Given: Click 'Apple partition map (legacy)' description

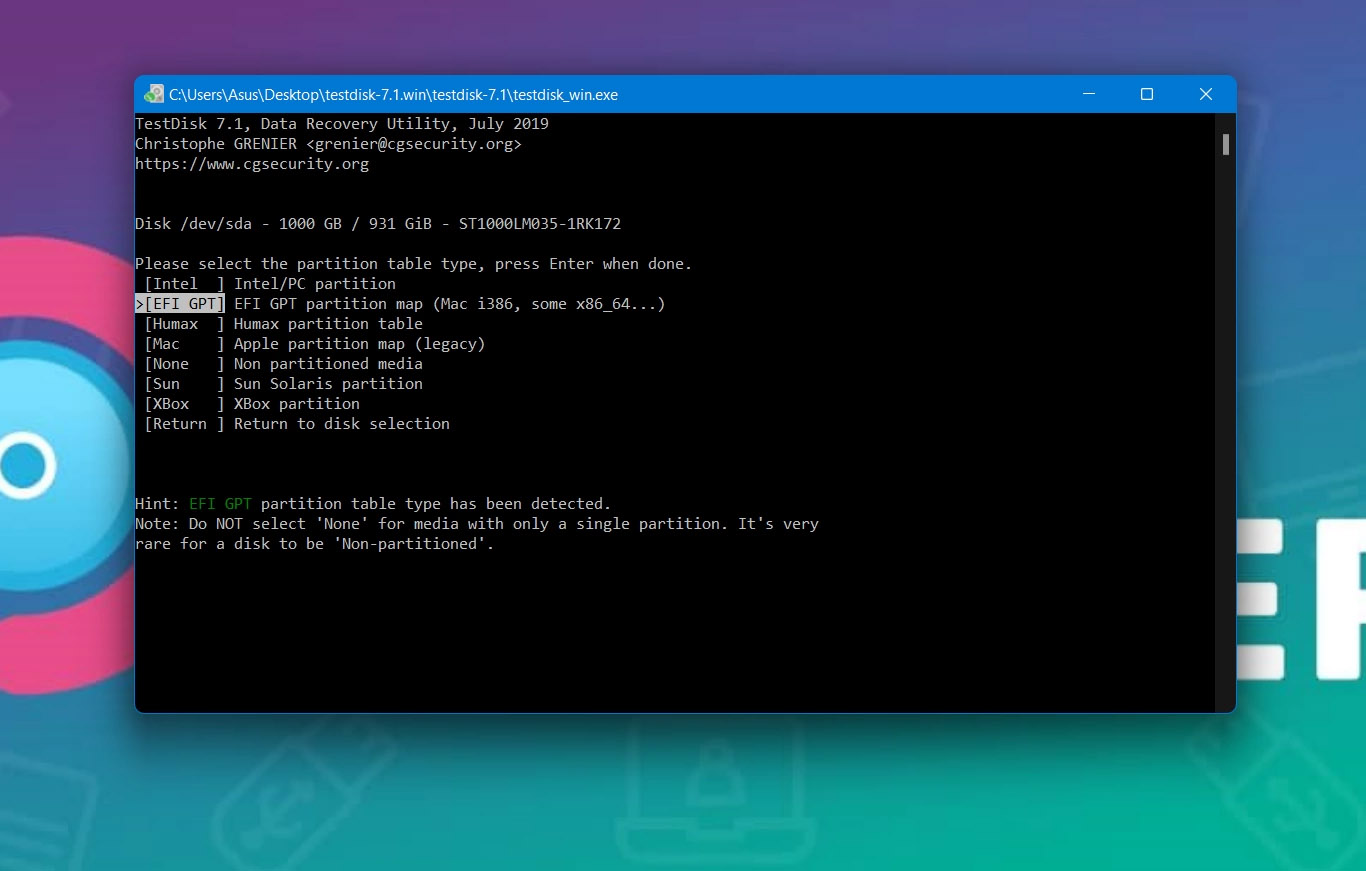Looking at the screenshot, I should coord(360,344).
